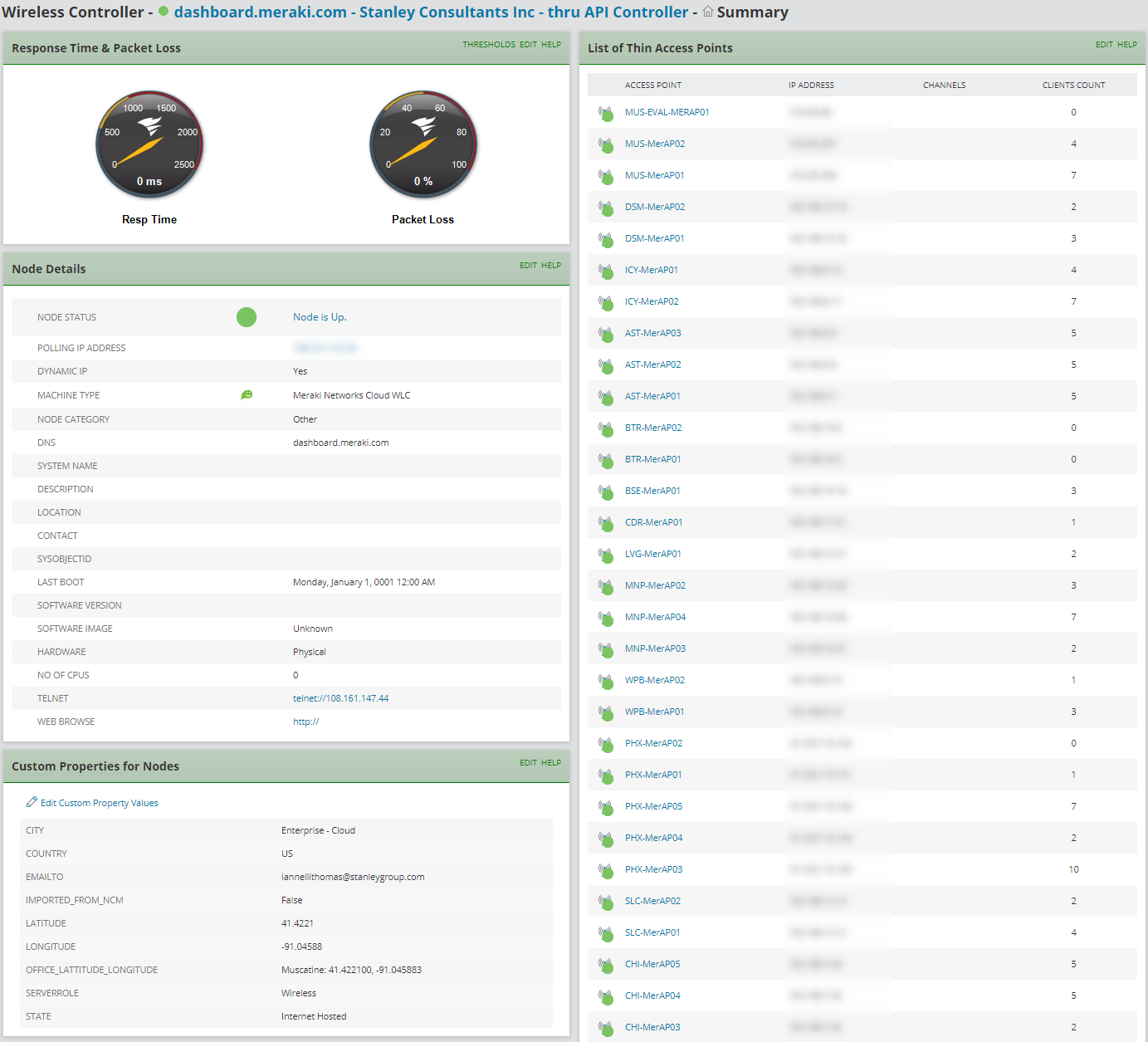The width and height of the screenshot is (1148, 1042).
Task: Edit the Node Details panel
Action: point(528,266)
